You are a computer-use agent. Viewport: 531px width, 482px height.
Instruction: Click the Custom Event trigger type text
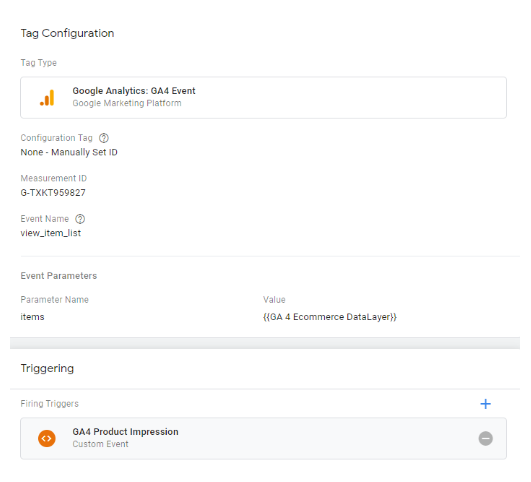tap(101, 444)
